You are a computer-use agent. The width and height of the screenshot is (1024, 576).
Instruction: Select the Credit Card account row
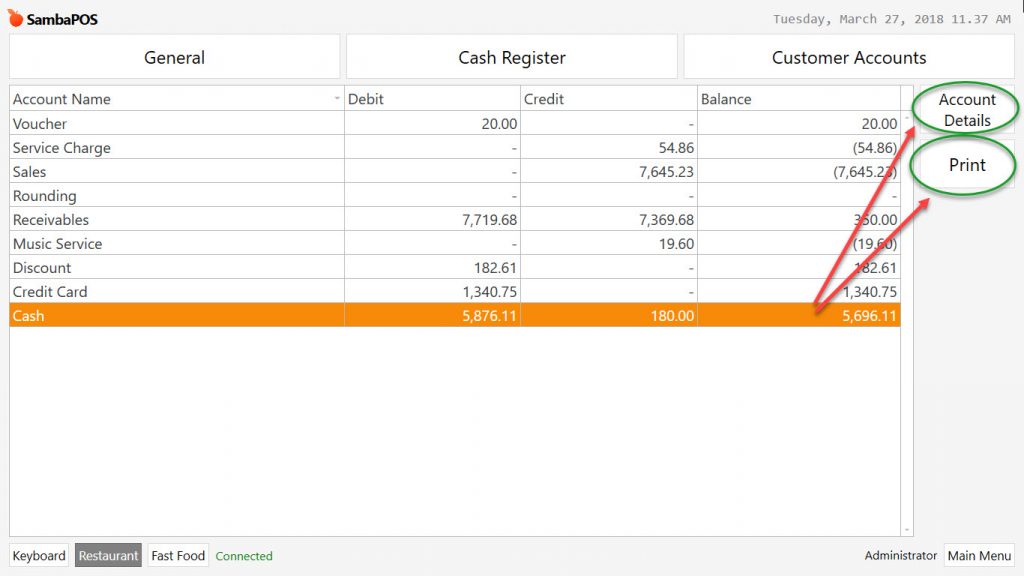pyautogui.click(x=455, y=292)
